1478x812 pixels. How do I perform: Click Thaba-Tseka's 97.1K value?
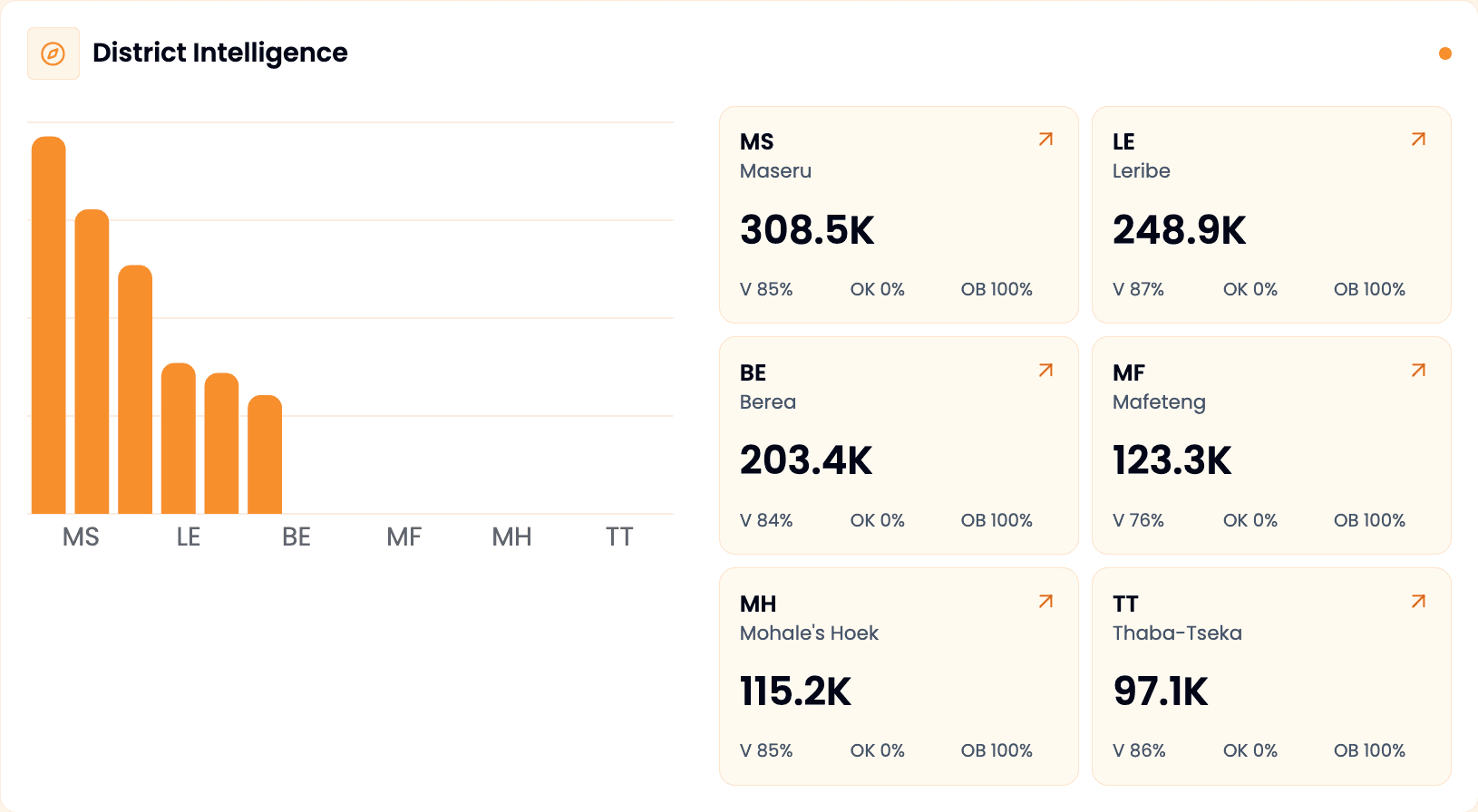tap(1161, 691)
